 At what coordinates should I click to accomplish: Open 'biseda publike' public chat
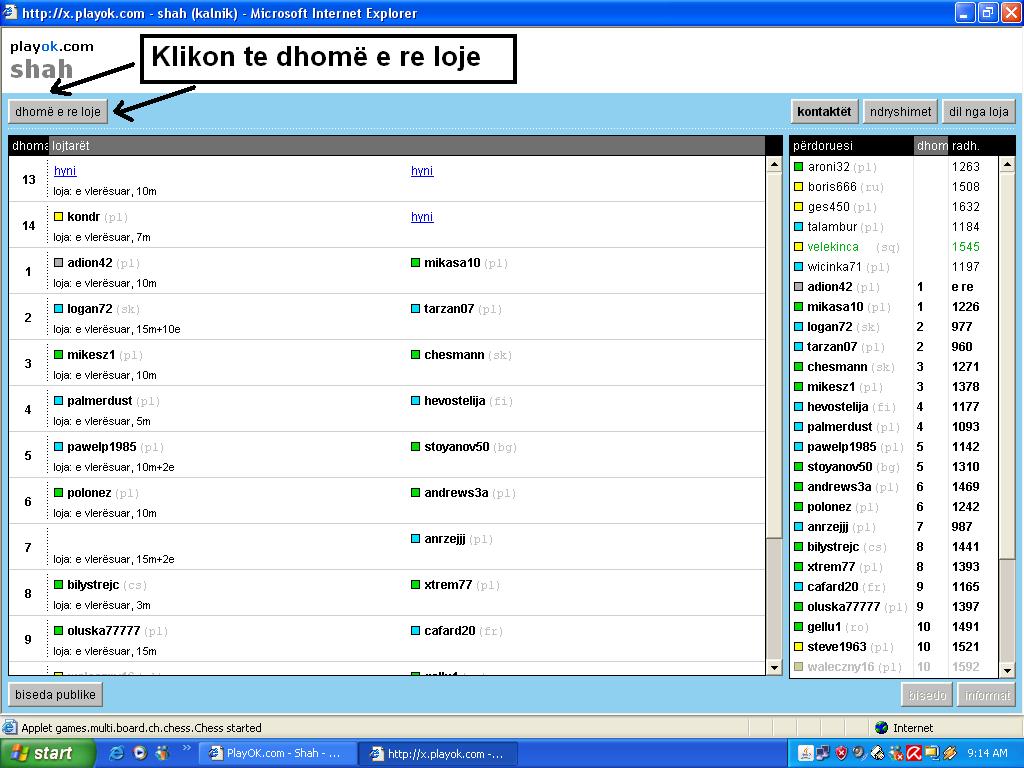tap(56, 695)
